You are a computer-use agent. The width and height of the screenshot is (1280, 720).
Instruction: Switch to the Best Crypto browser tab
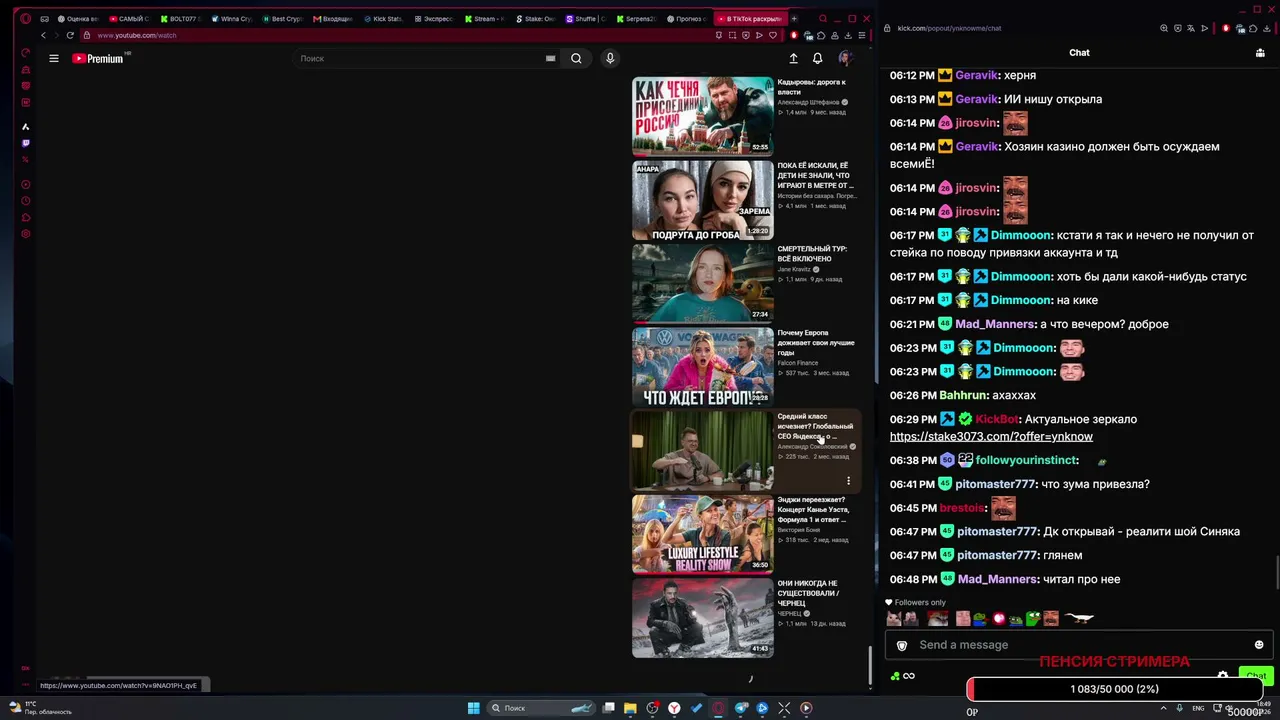pos(282,19)
